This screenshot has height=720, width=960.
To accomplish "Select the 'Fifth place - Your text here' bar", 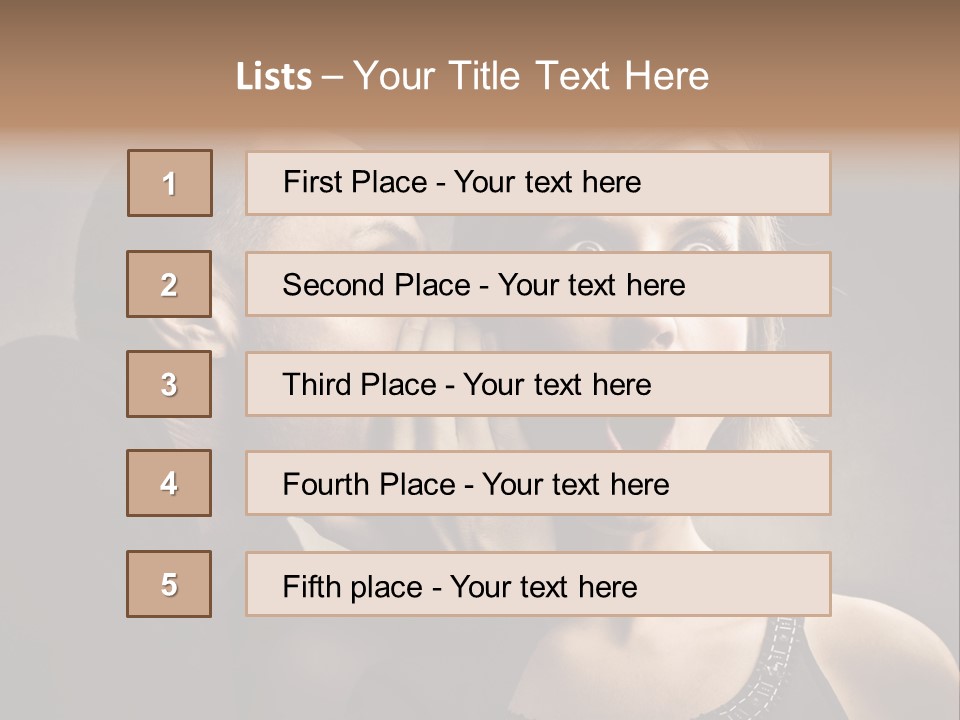I will 538,585.
